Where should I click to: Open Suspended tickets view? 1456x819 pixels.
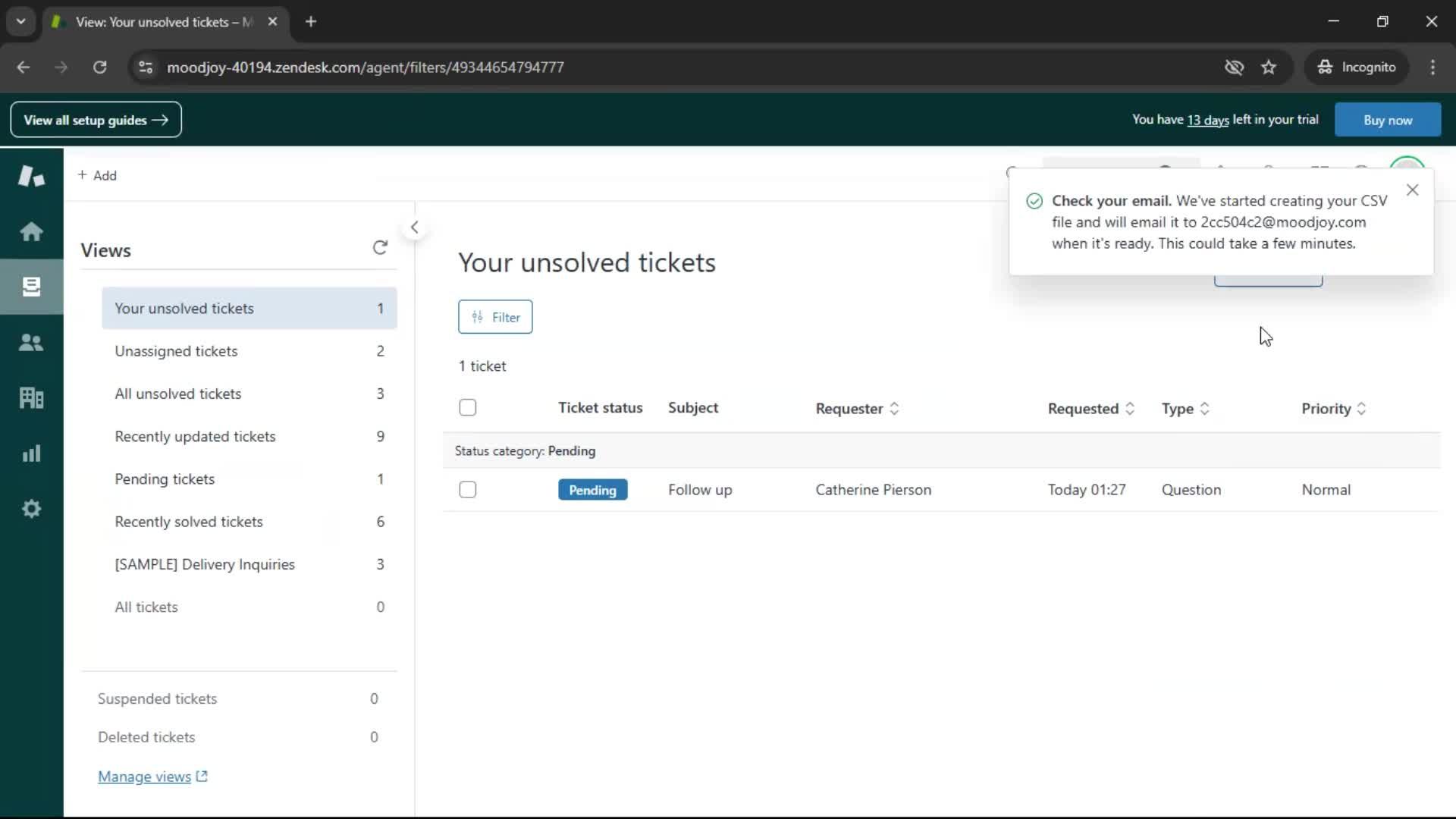click(238, 699)
